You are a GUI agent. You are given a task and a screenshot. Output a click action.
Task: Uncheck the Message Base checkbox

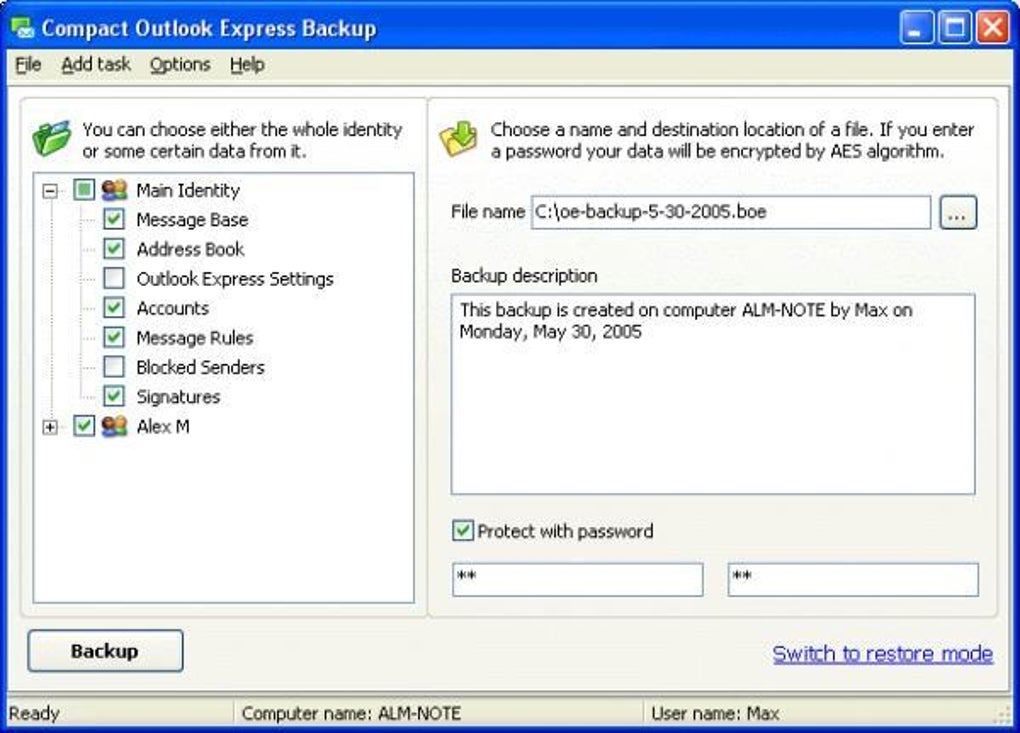point(114,219)
